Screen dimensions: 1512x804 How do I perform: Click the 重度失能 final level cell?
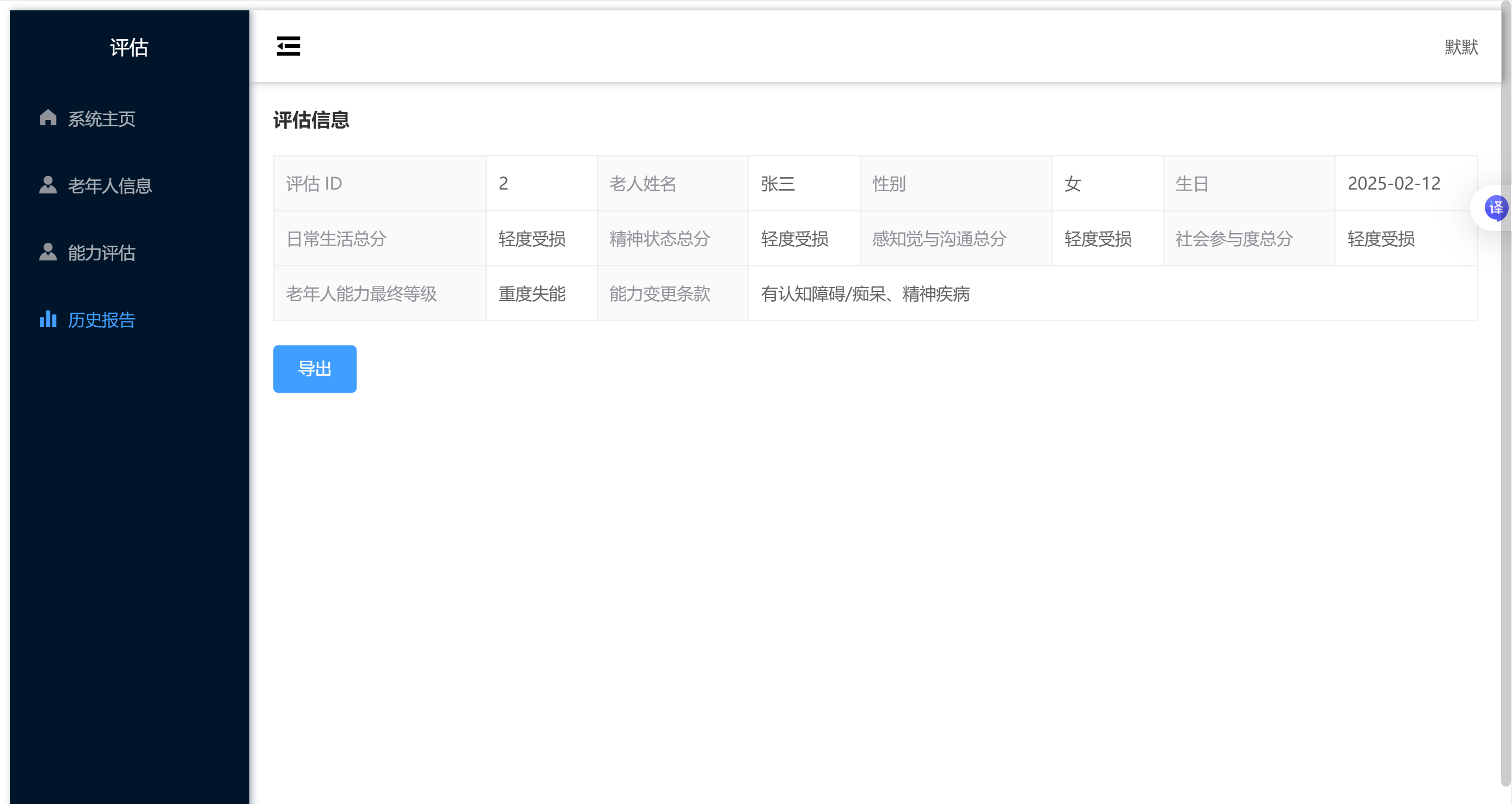[x=532, y=294]
